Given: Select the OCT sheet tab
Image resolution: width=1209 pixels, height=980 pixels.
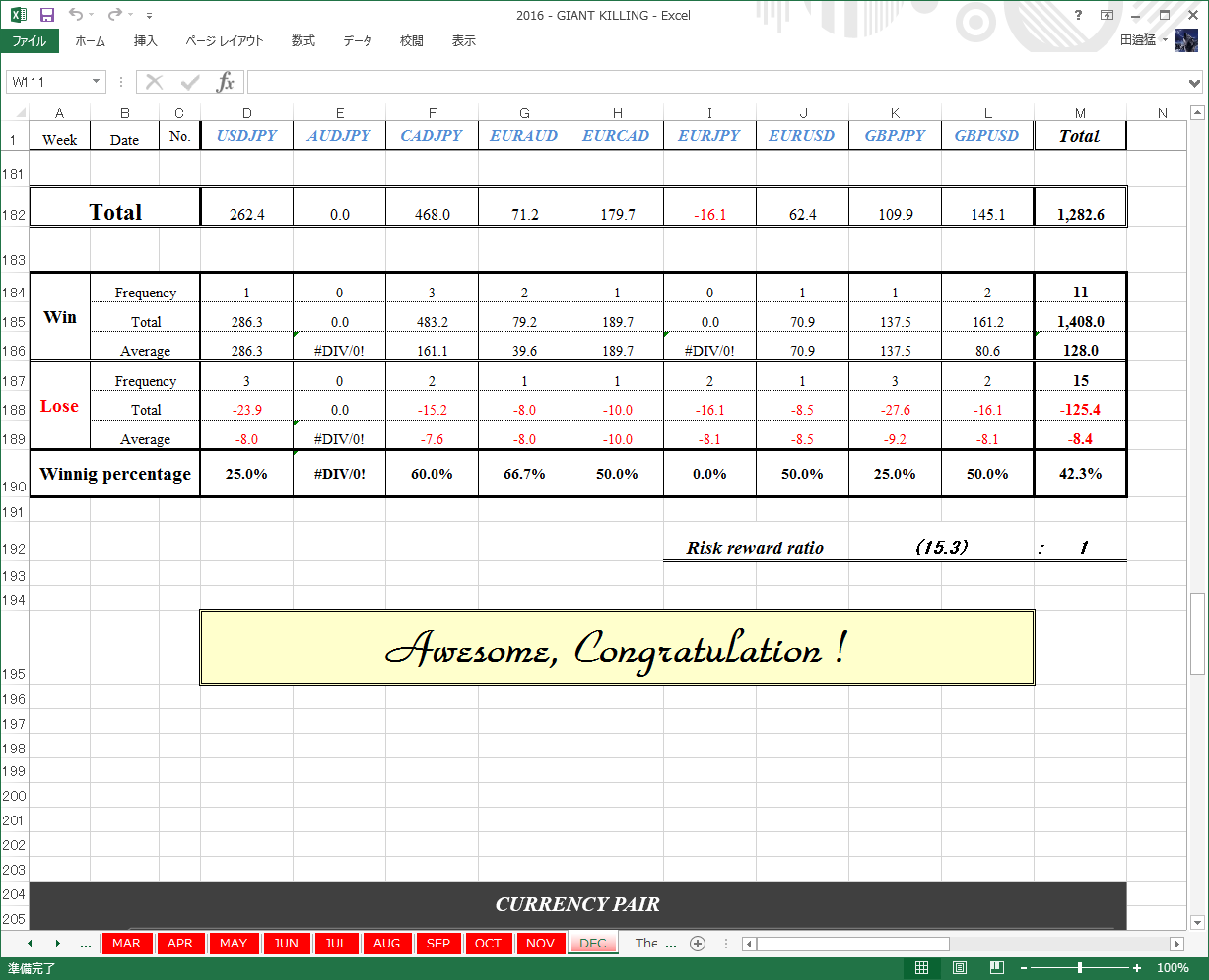Looking at the screenshot, I should [488, 943].
